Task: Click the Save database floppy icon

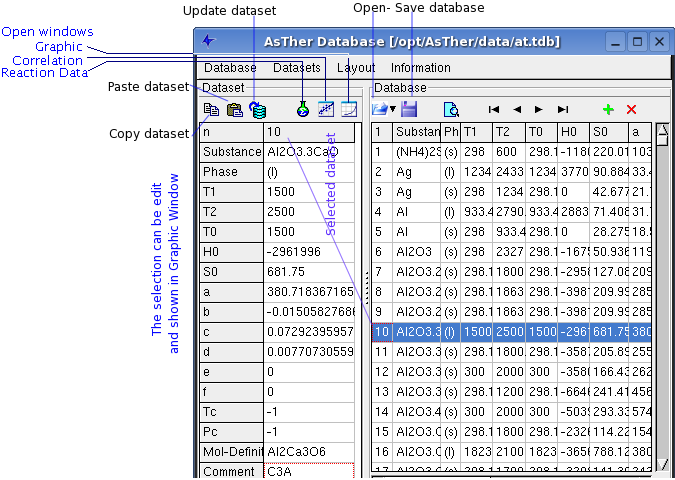Action: 409,109
